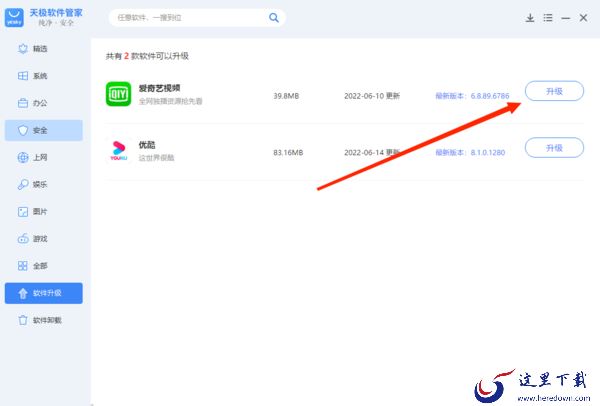Click the 83.16MB size text
The image size is (600, 406).
pos(288,152)
